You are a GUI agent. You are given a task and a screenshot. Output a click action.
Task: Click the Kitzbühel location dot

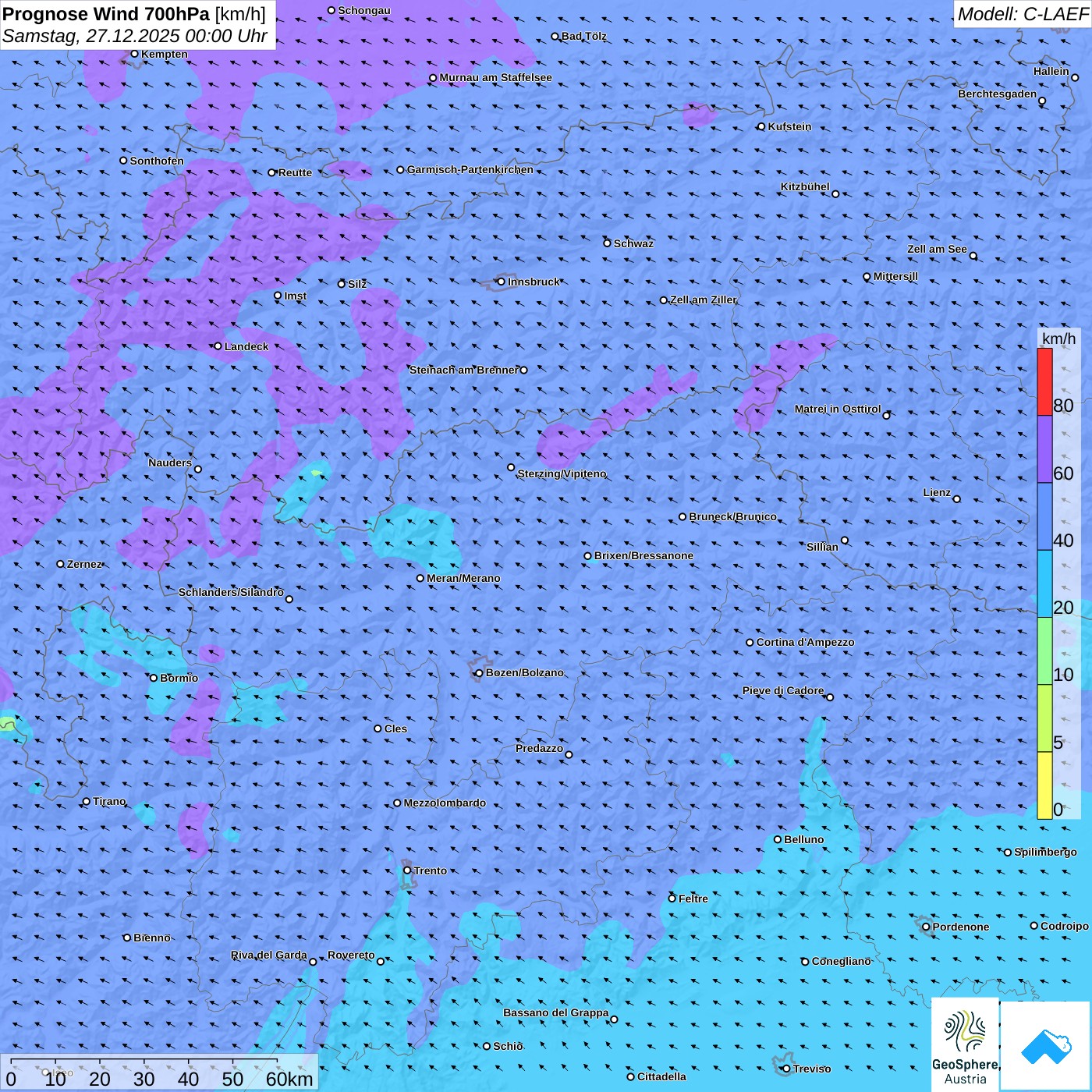click(x=835, y=194)
